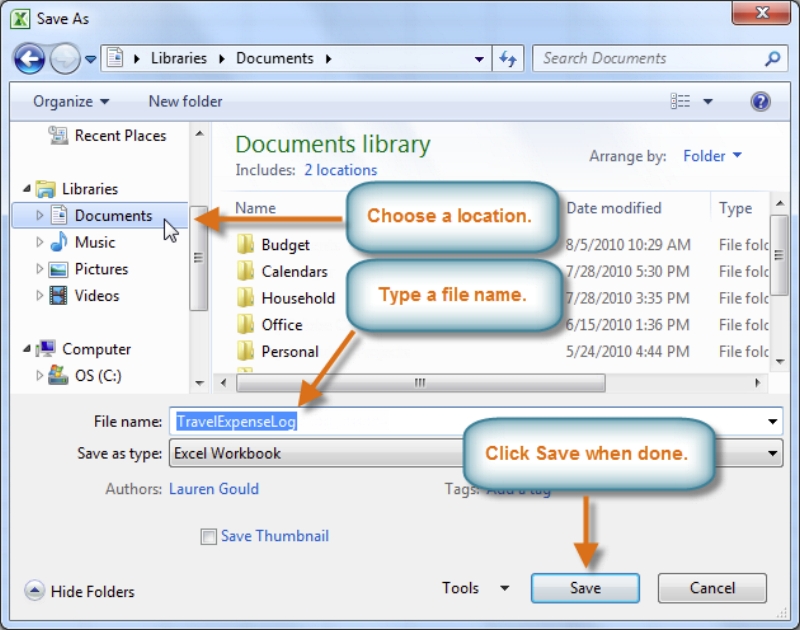Select the Pictures library icon in sidebar

pyautogui.click(x=57, y=268)
